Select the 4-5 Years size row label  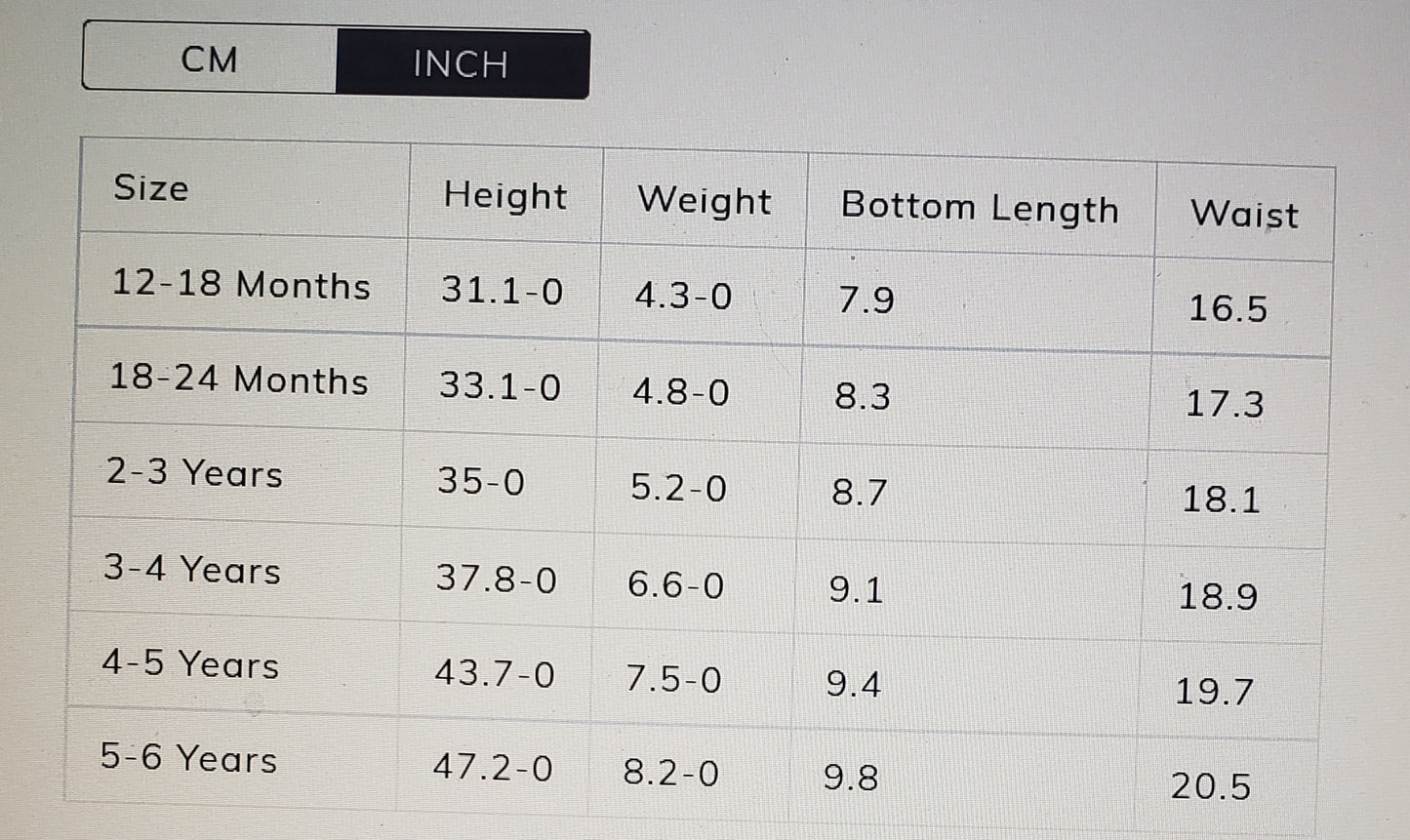[x=190, y=664]
